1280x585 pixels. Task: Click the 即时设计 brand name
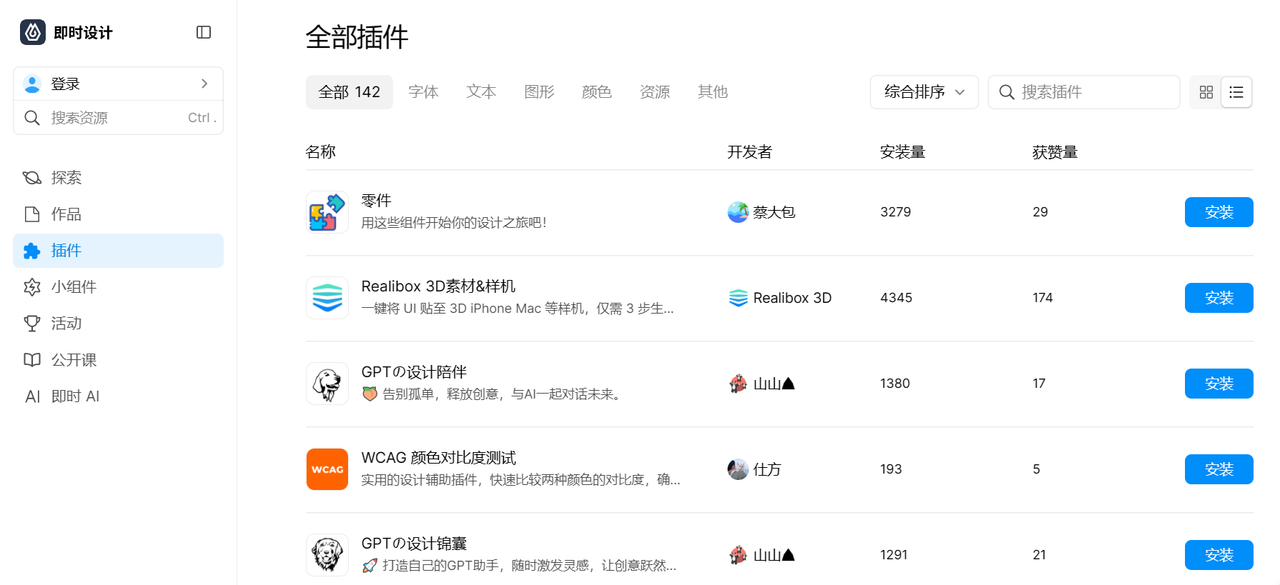(x=83, y=33)
